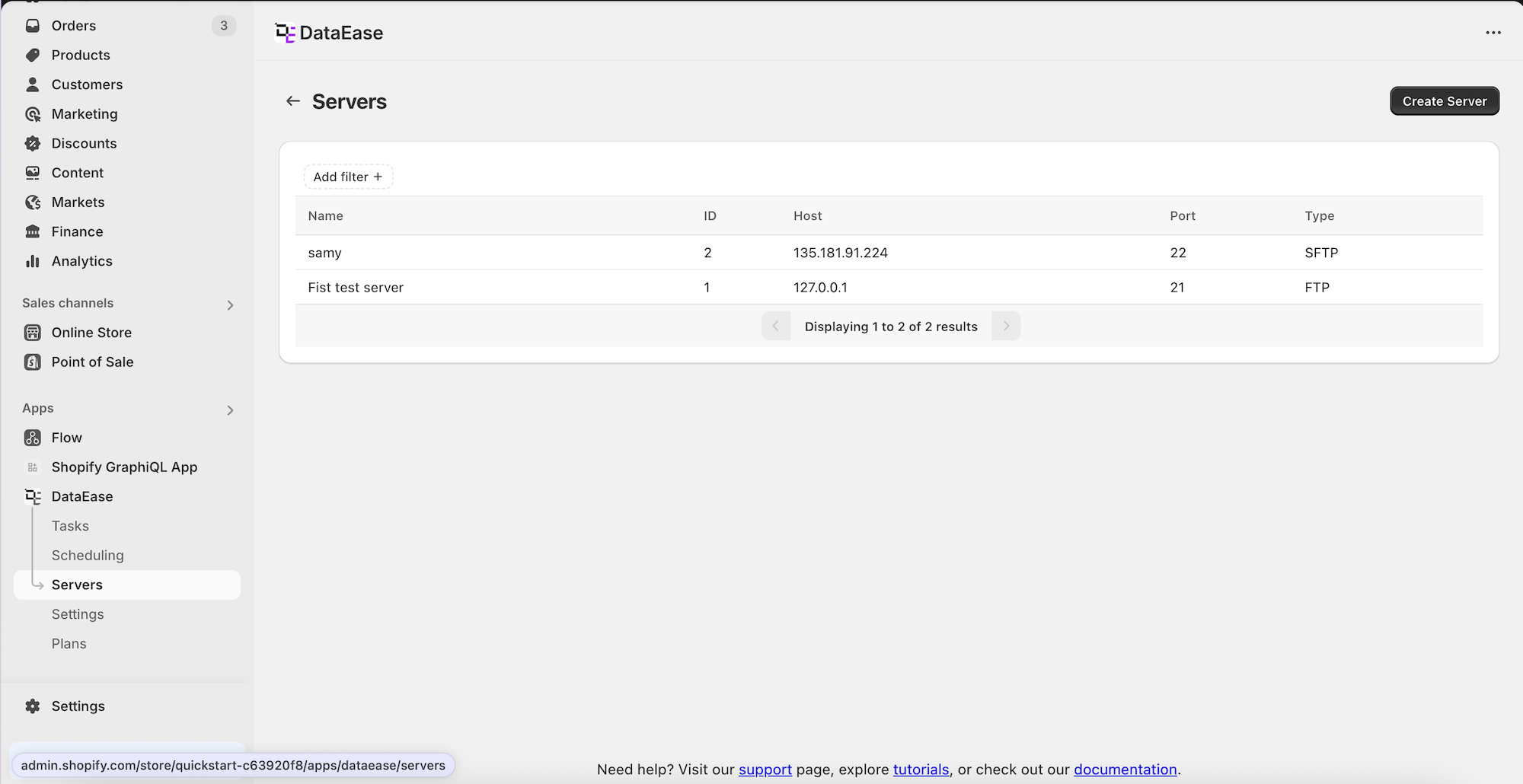Open the DataEase Tasks page
This screenshot has height=784, width=1523.
point(70,526)
